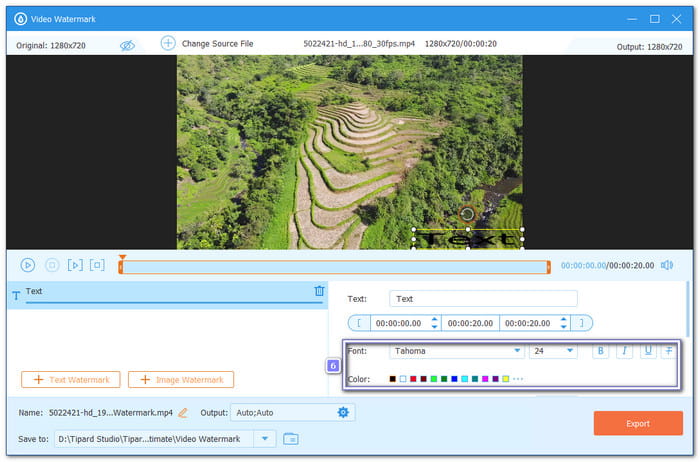Click the orange timeline playhead marker

click(x=122, y=258)
